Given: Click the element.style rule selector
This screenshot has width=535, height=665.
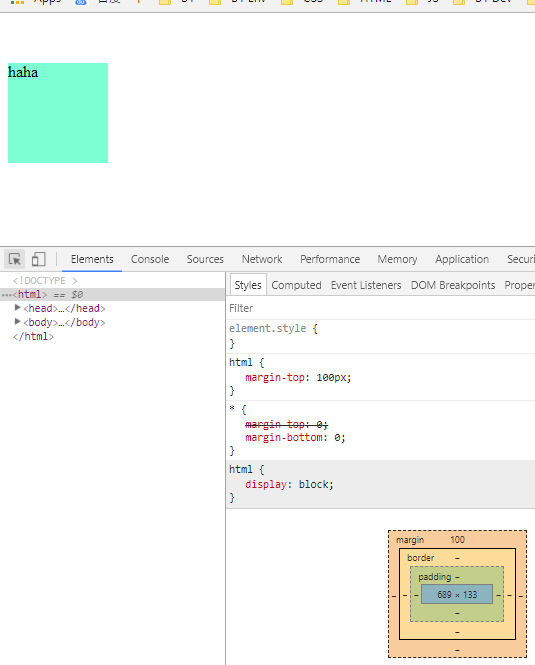Looking at the screenshot, I should point(268,328).
